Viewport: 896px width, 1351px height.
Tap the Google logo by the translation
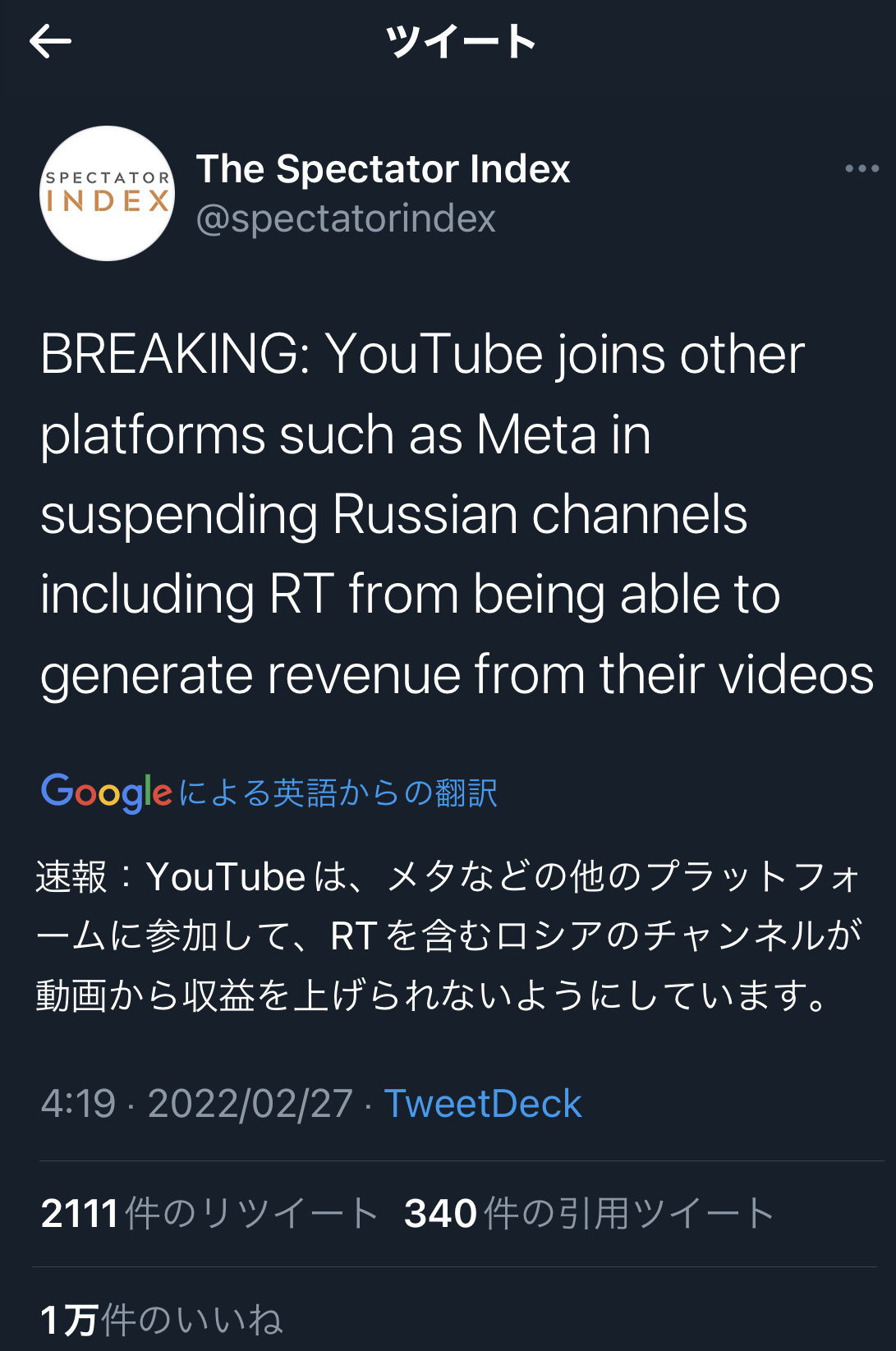click(107, 793)
